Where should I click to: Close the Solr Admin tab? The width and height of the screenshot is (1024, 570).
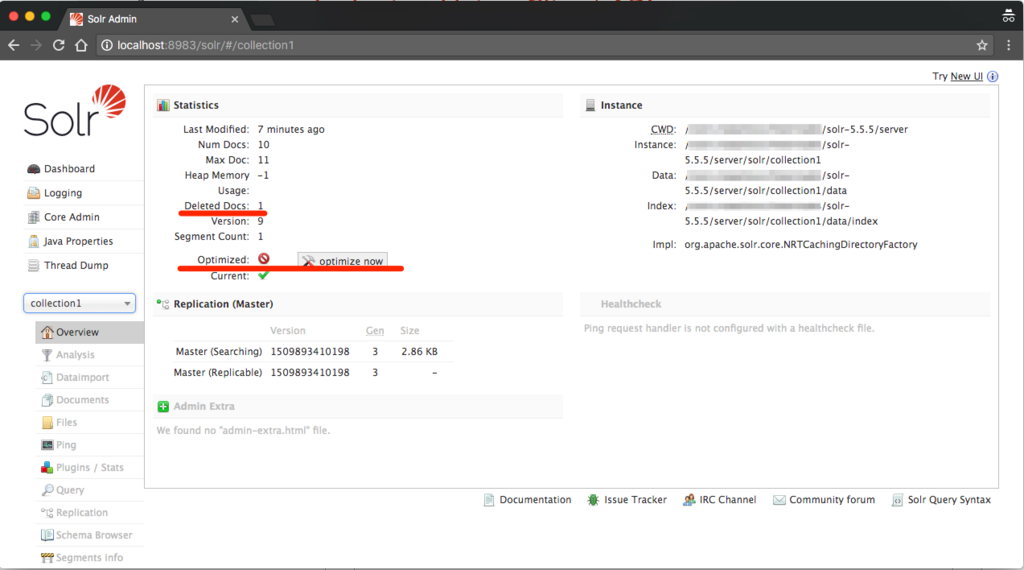pos(234,20)
